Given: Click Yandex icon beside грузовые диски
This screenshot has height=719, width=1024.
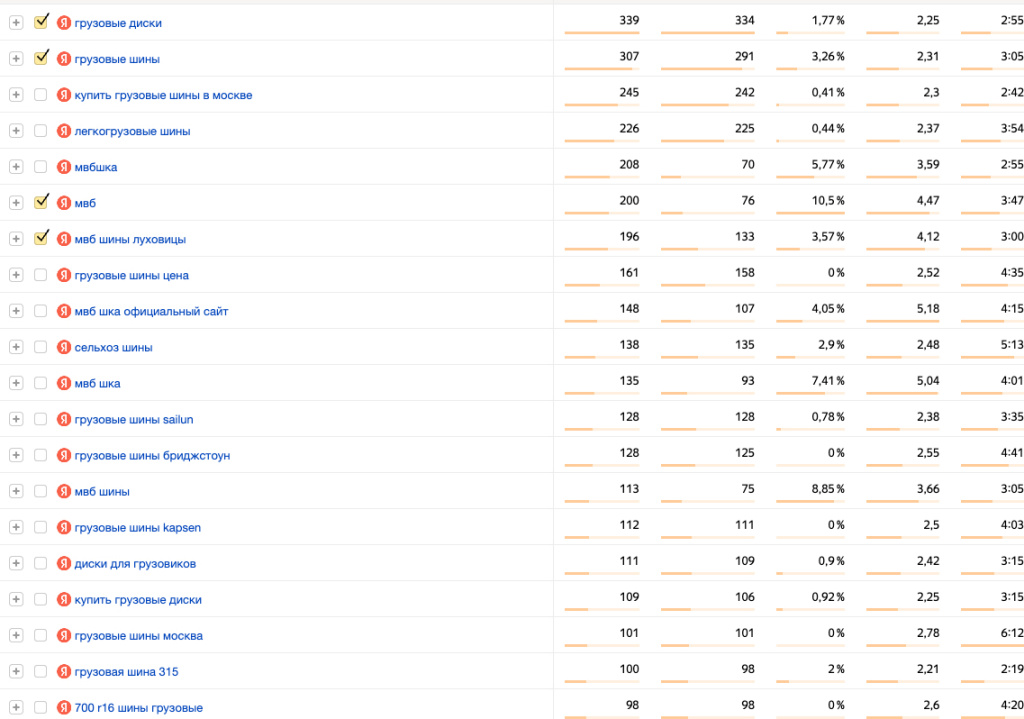Looking at the screenshot, I should 63,23.
